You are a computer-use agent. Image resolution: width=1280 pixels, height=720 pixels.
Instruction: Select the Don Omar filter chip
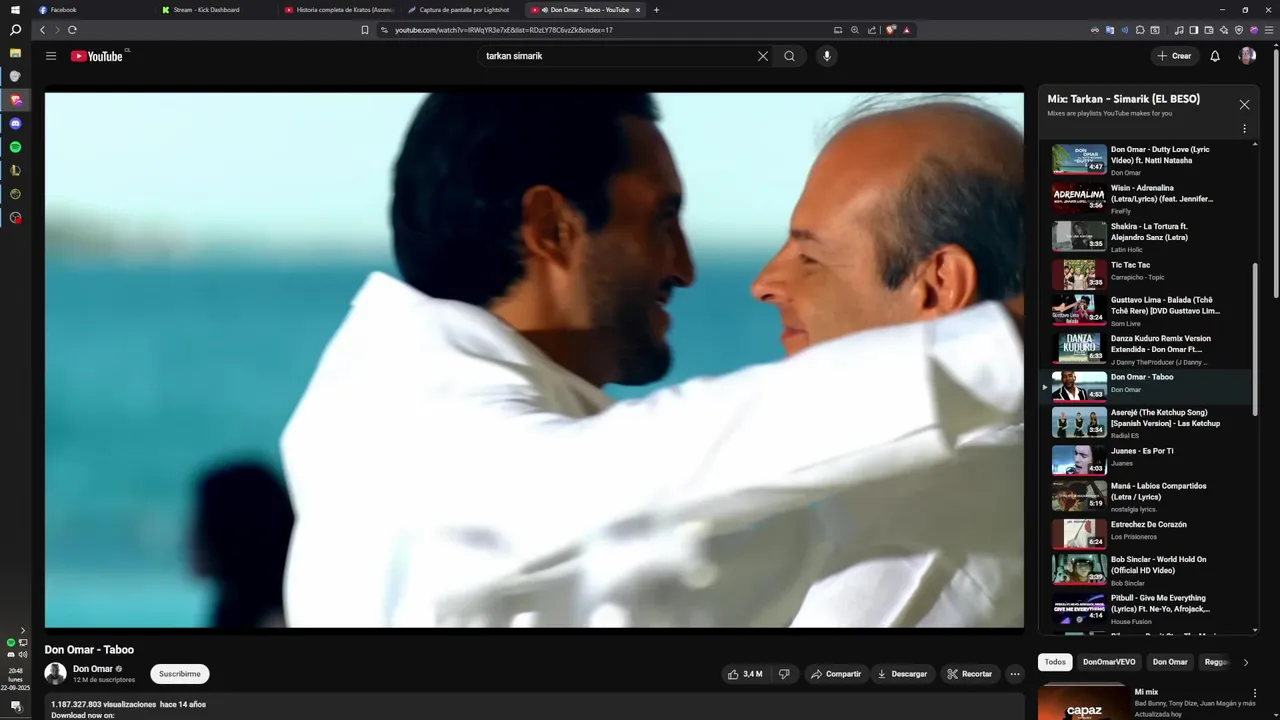point(1170,662)
